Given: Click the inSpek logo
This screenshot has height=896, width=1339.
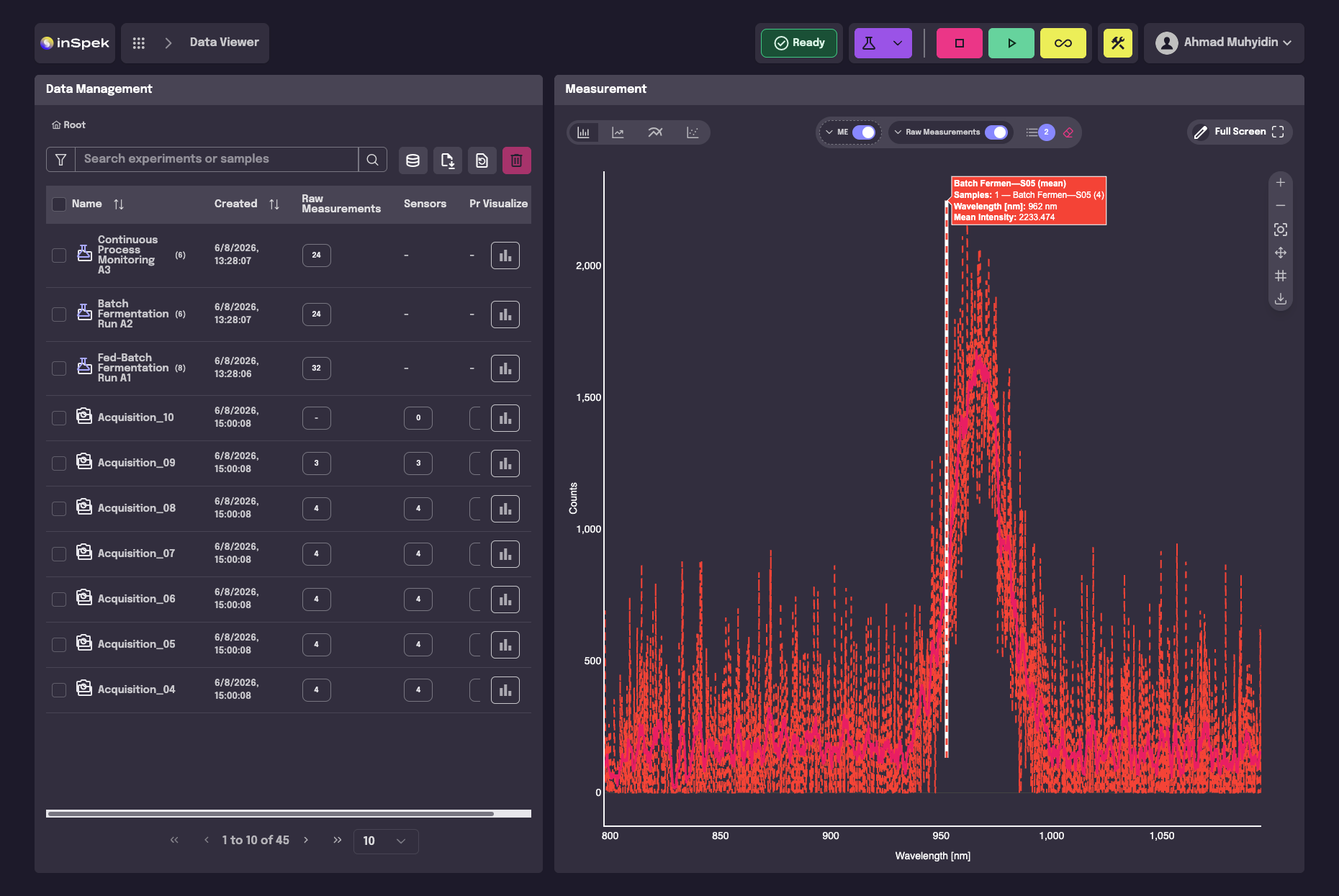Looking at the screenshot, I should pyautogui.click(x=75, y=43).
